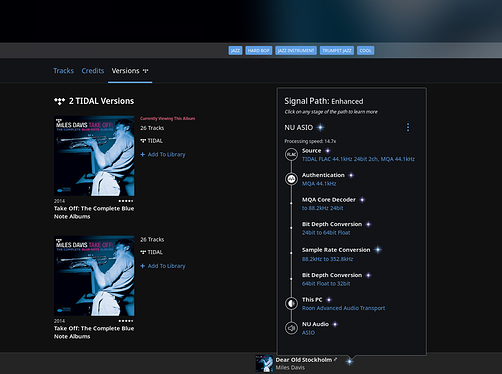Click the Signal Path: Enhanced heading

click(324, 101)
